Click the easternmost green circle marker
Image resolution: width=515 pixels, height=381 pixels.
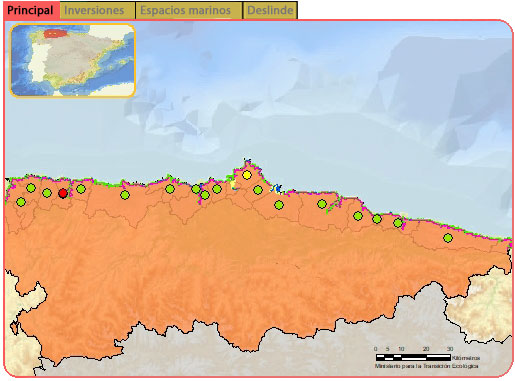click(448, 238)
